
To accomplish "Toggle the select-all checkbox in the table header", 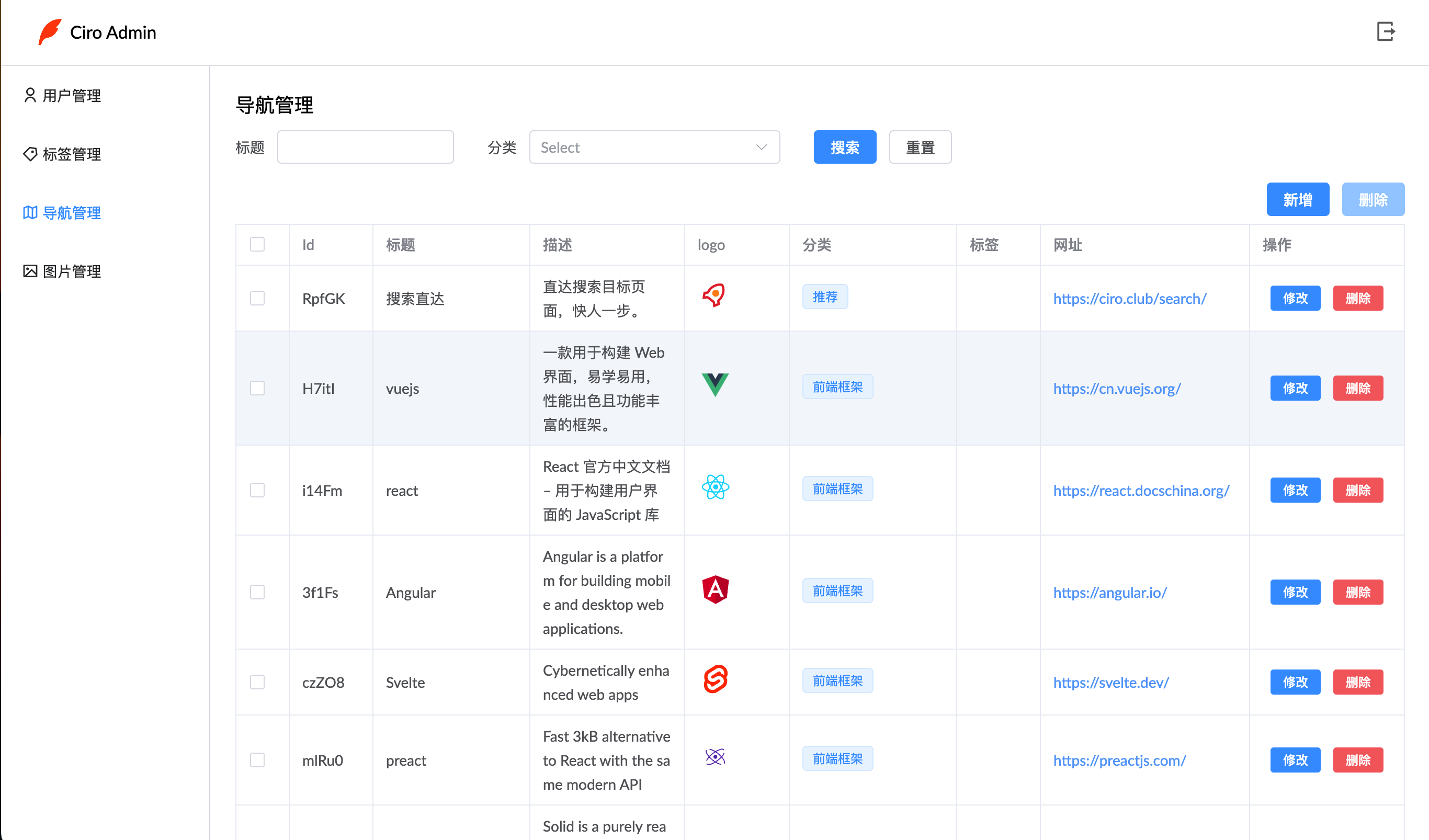I will [x=257, y=244].
